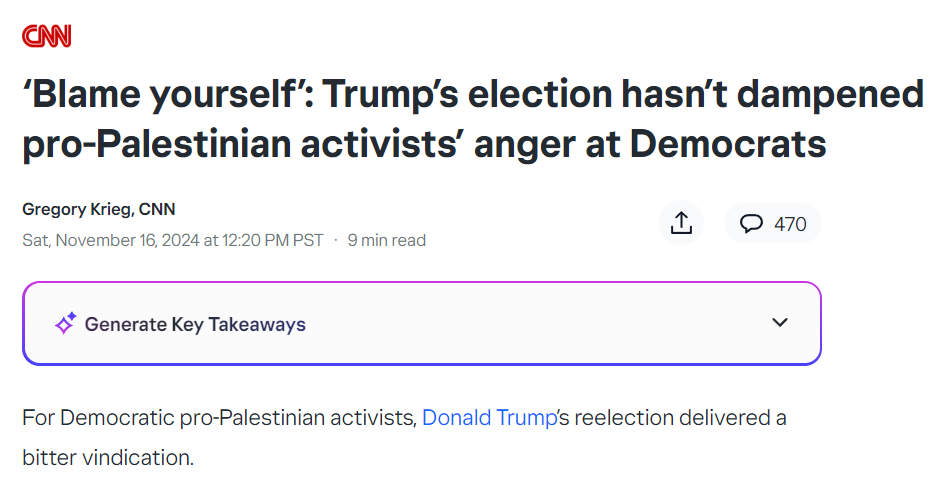Click the publish date Sat, November 16, 2024
The height and width of the screenshot is (486, 937).
pyautogui.click(x=111, y=240)
